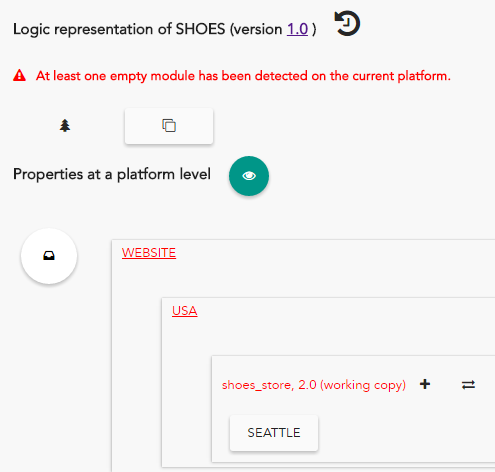
Task: Click the red warning triangle icon
Action: [x=19, y=75]
